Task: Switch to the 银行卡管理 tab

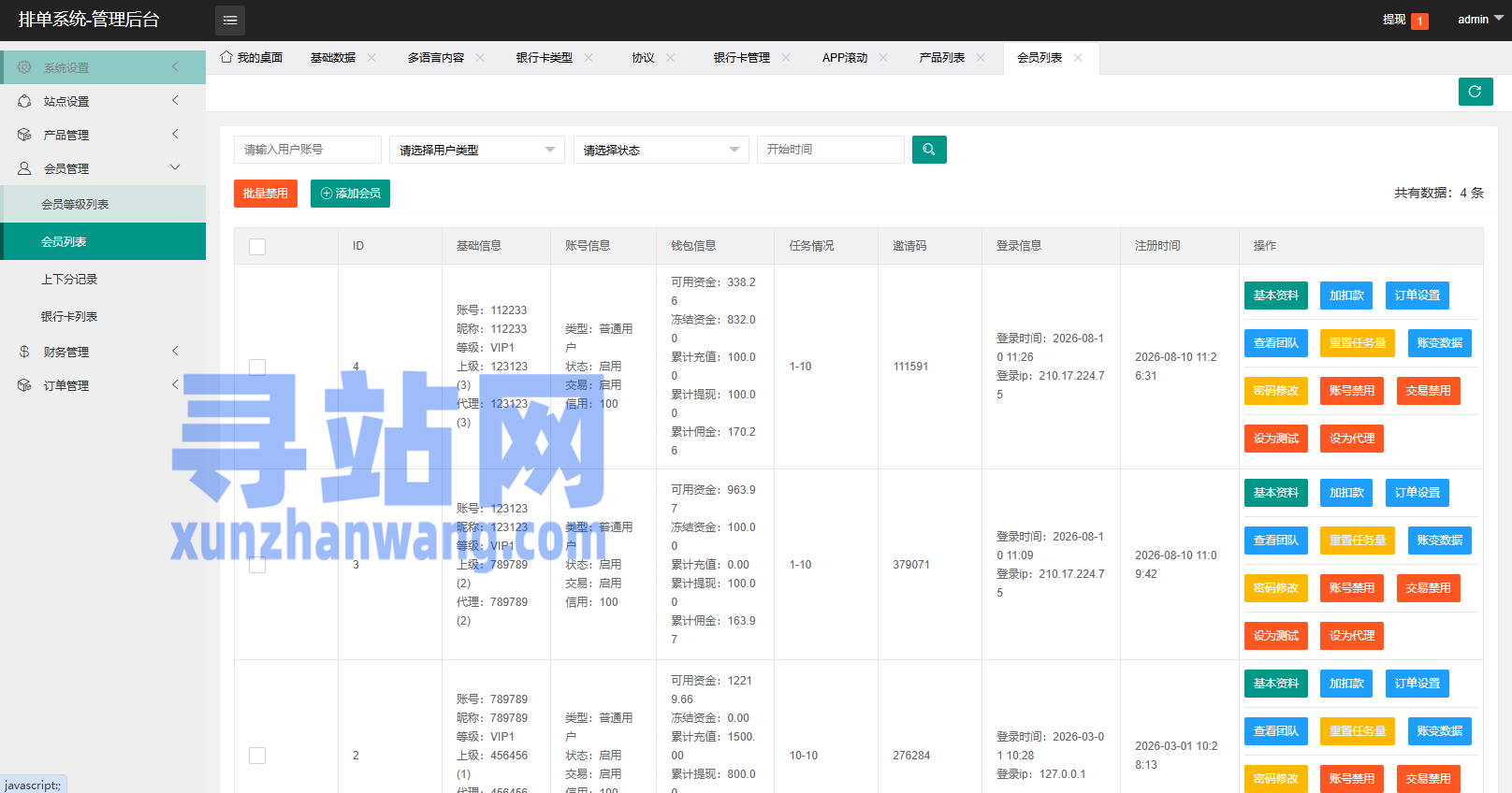Action: click(742, 58)
